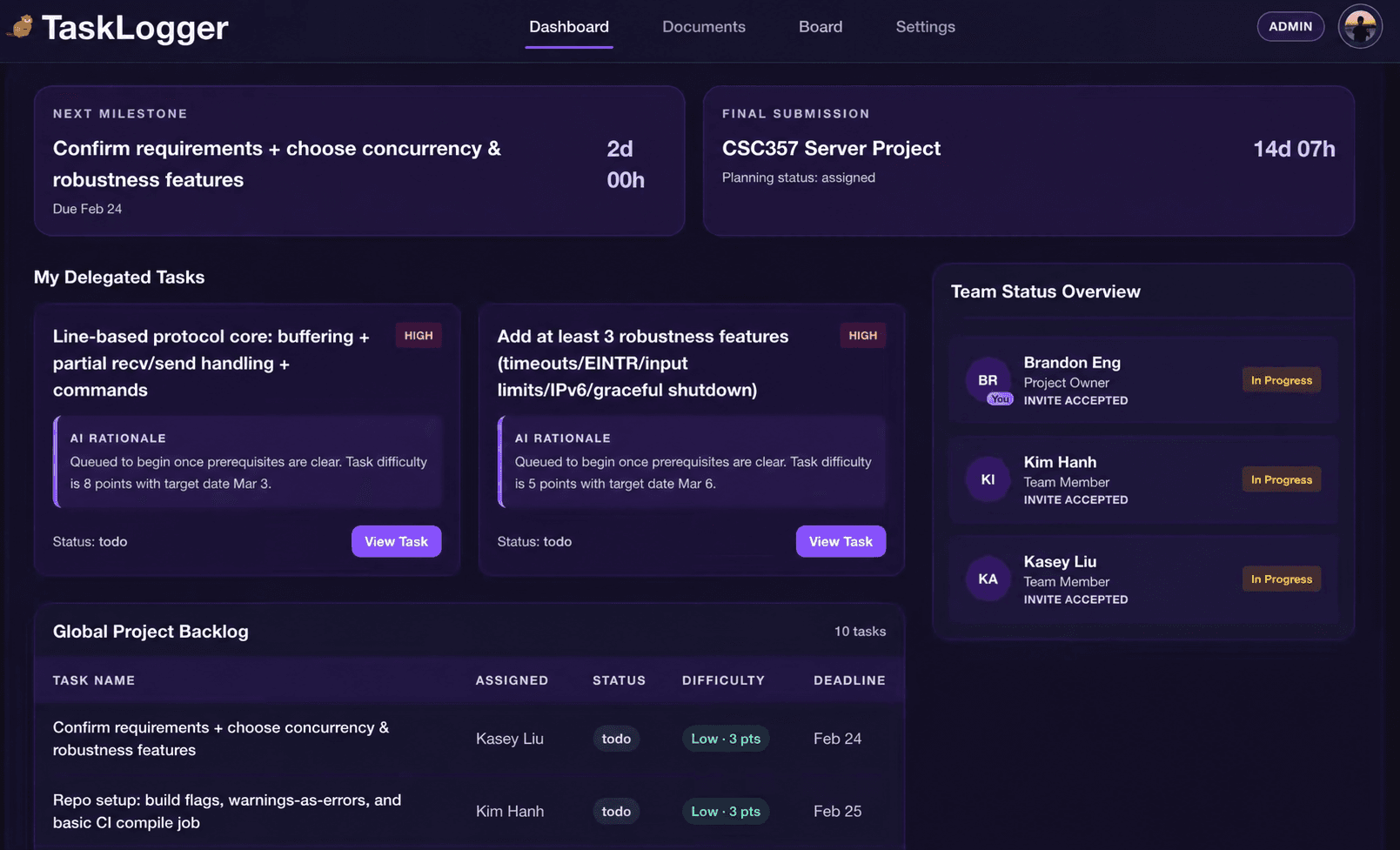Click Low 3 pts badge for Feb 25 task
This screenshot has width=1400, height=850.
pyautogui.click(x=726, y=811)
